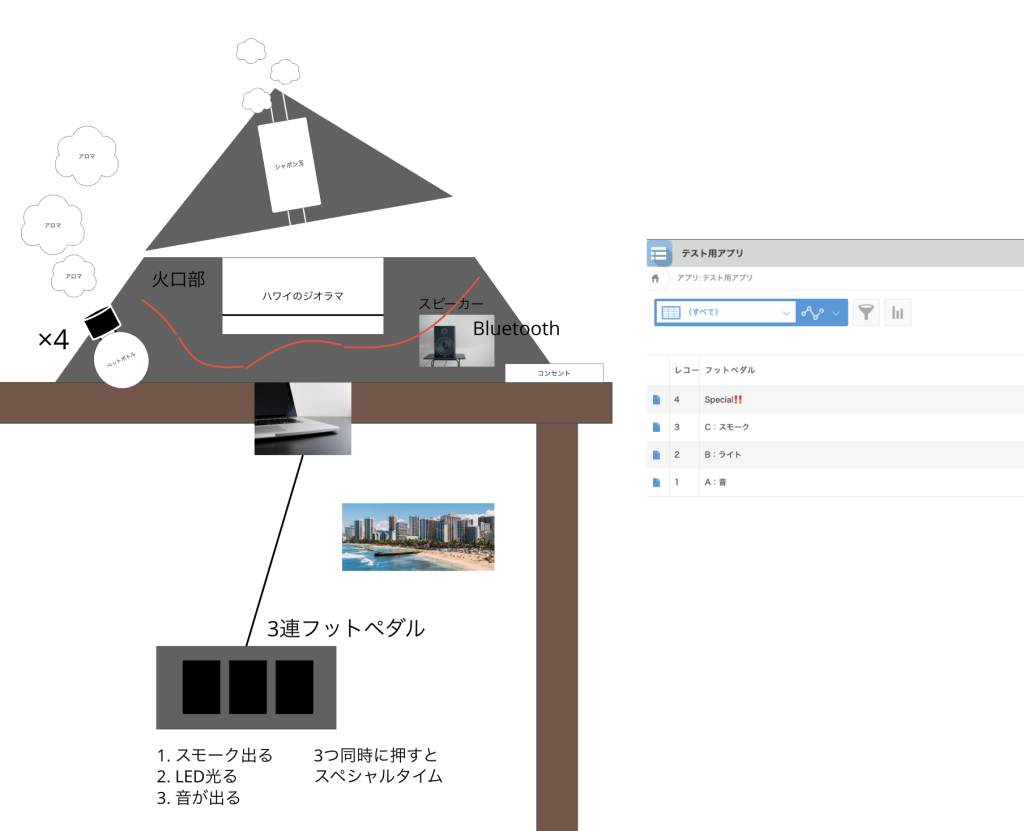Open the アプリ: テスト用アプリ breadcrumb link
This screenshot has width=1024, height=831.
714,278
